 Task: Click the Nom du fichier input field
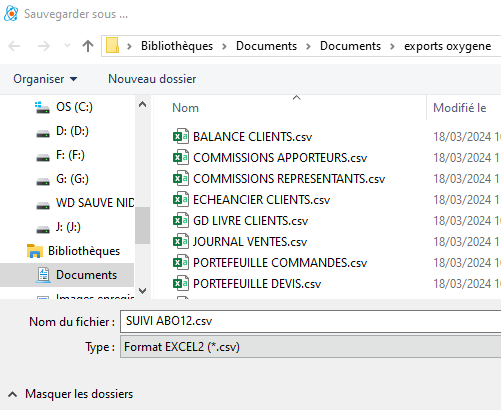(x=310, y=321)
